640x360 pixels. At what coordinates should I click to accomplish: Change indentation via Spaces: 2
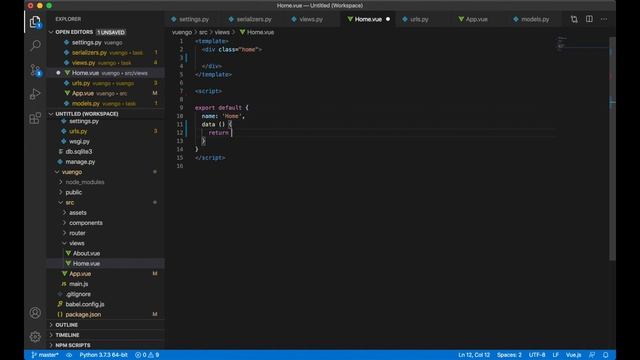pyautogui.click(x=509, y=355)
